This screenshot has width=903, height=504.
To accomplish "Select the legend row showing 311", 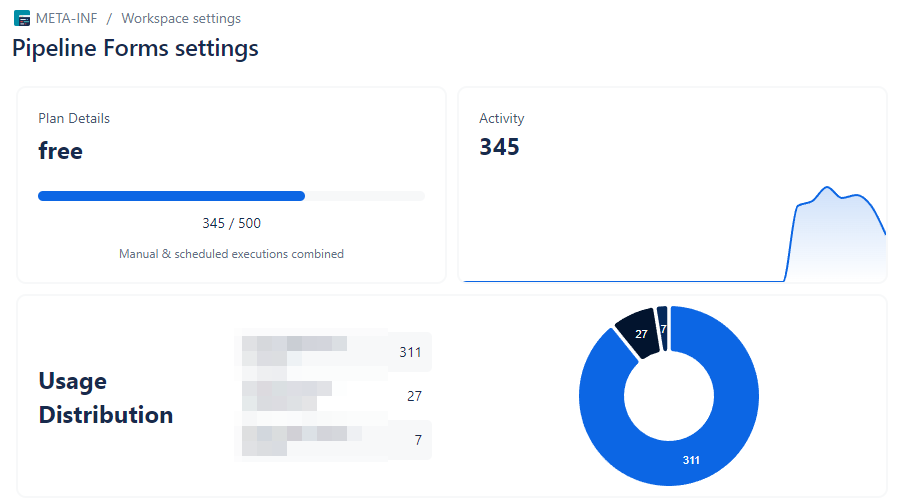I will [332, 352].
